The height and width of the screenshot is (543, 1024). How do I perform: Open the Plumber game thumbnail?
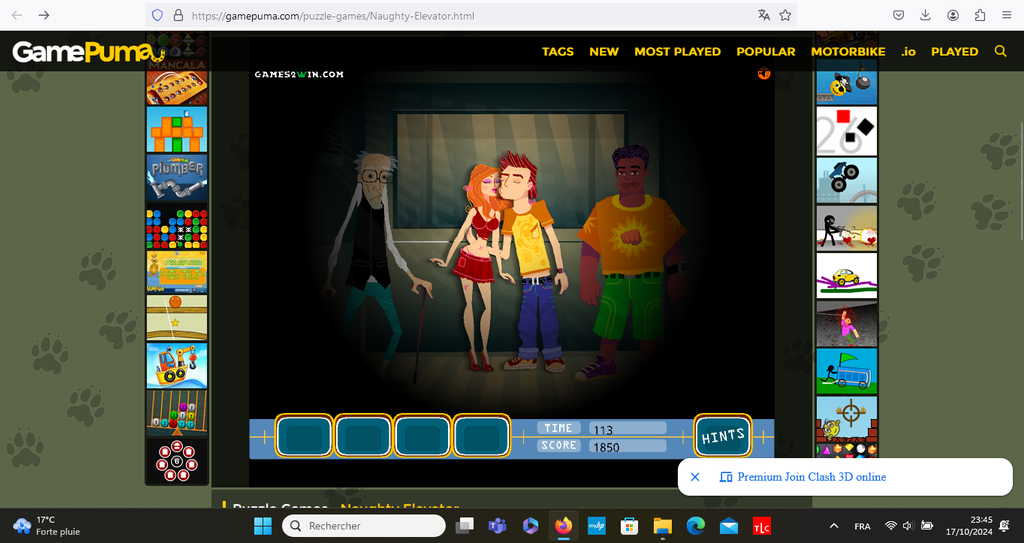[177, 178]
